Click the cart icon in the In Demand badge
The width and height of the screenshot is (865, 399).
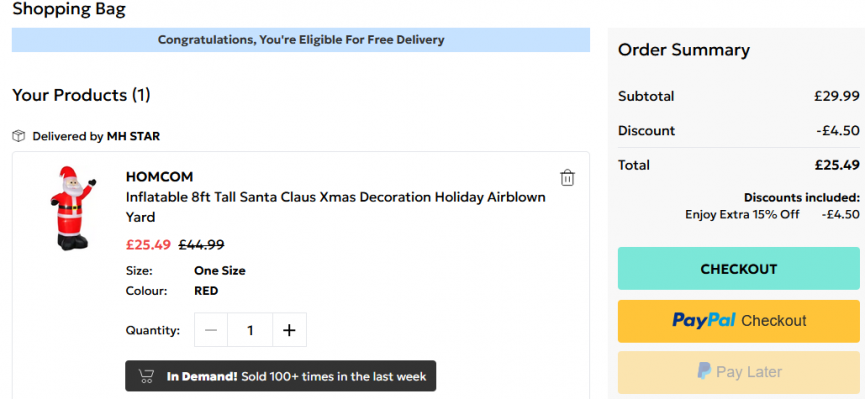coord(146,376)
